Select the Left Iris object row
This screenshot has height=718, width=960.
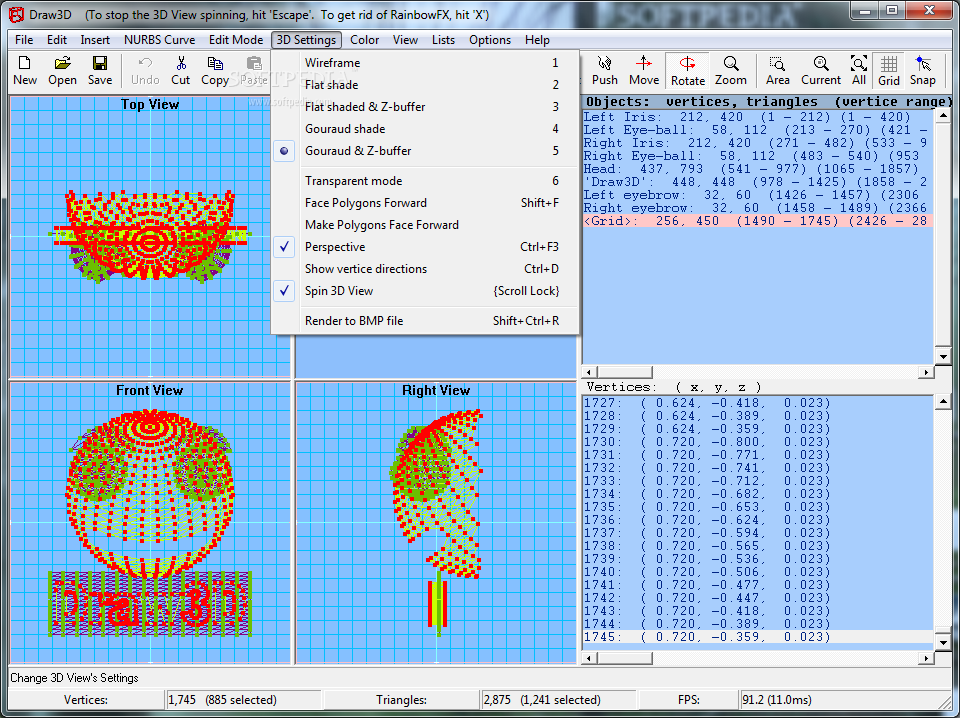[758, 117]
